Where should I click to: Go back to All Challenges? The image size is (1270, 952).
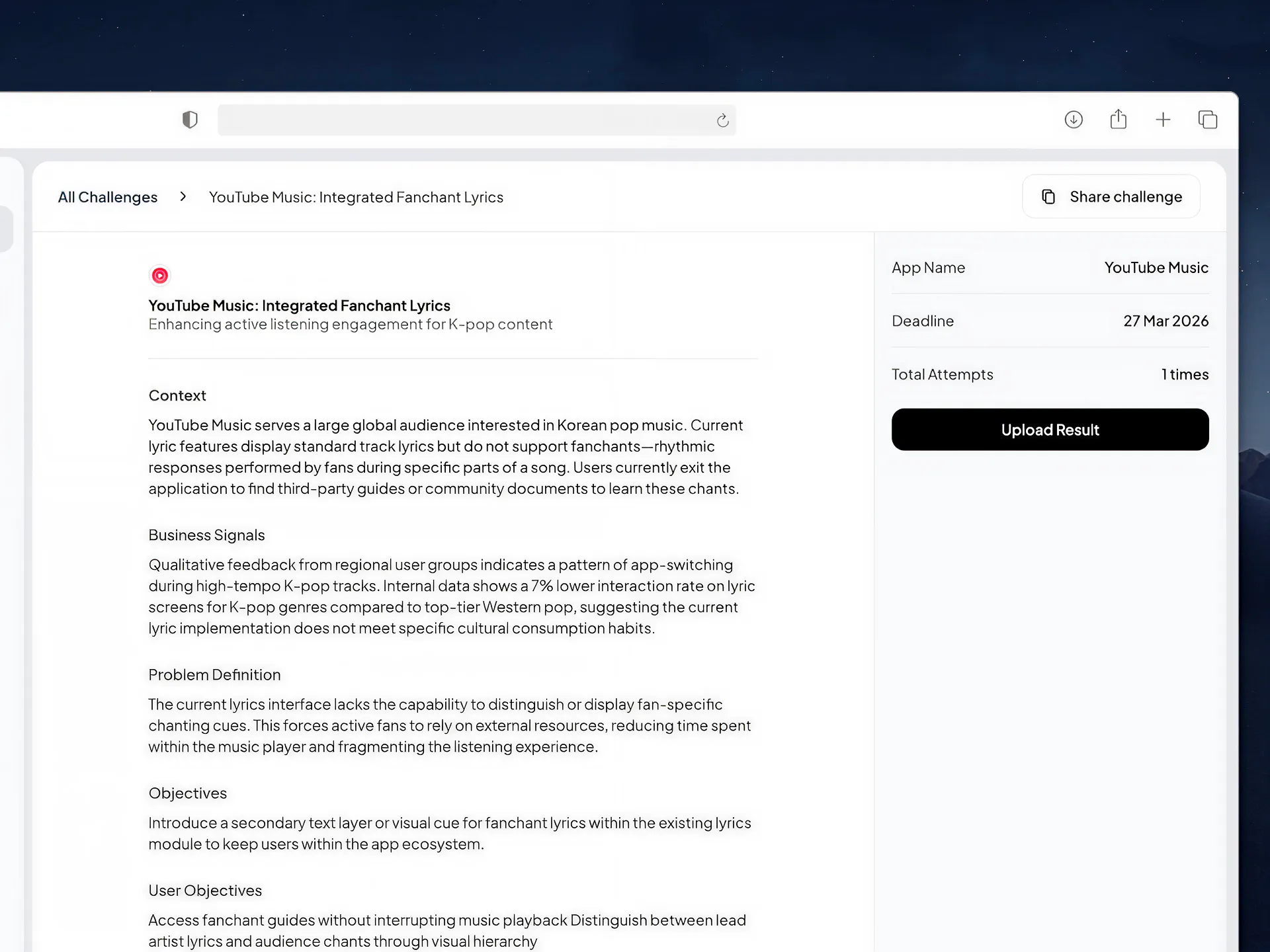click(108, 197)
